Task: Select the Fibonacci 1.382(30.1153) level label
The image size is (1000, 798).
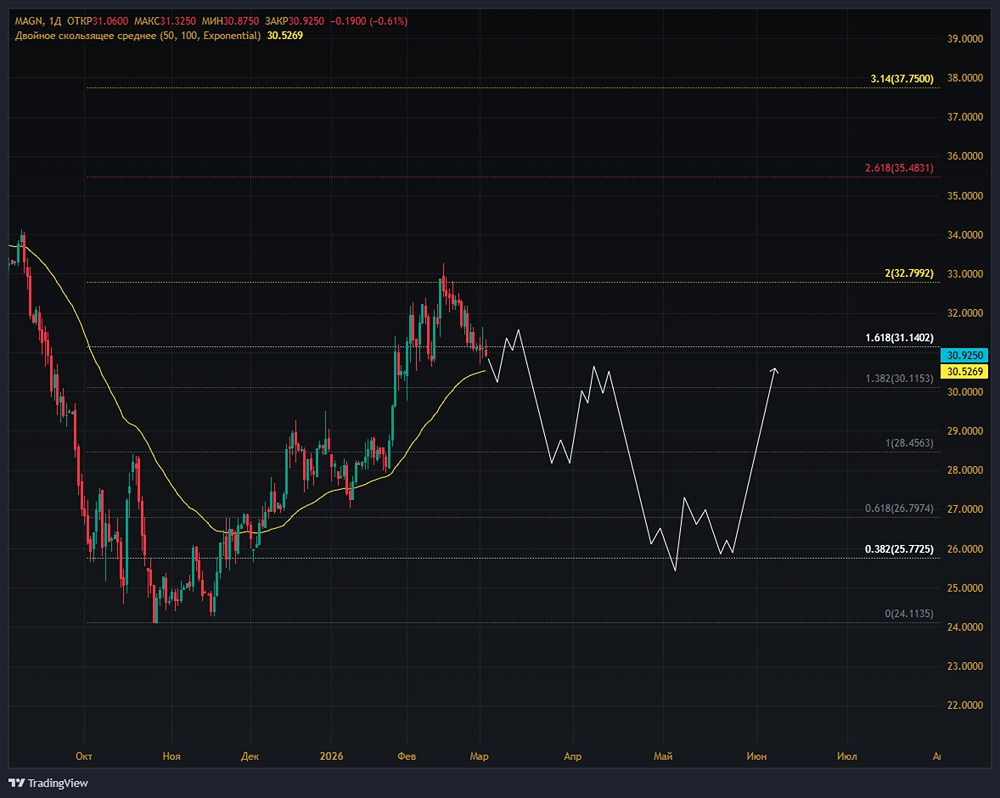Action: 899,378
